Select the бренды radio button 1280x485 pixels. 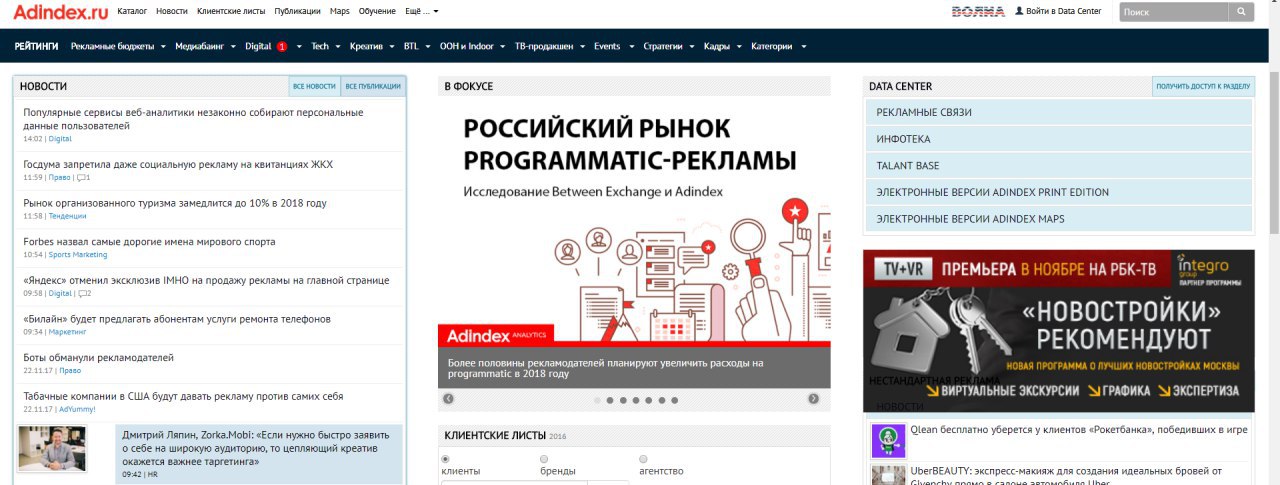click(x=544, y=459)
